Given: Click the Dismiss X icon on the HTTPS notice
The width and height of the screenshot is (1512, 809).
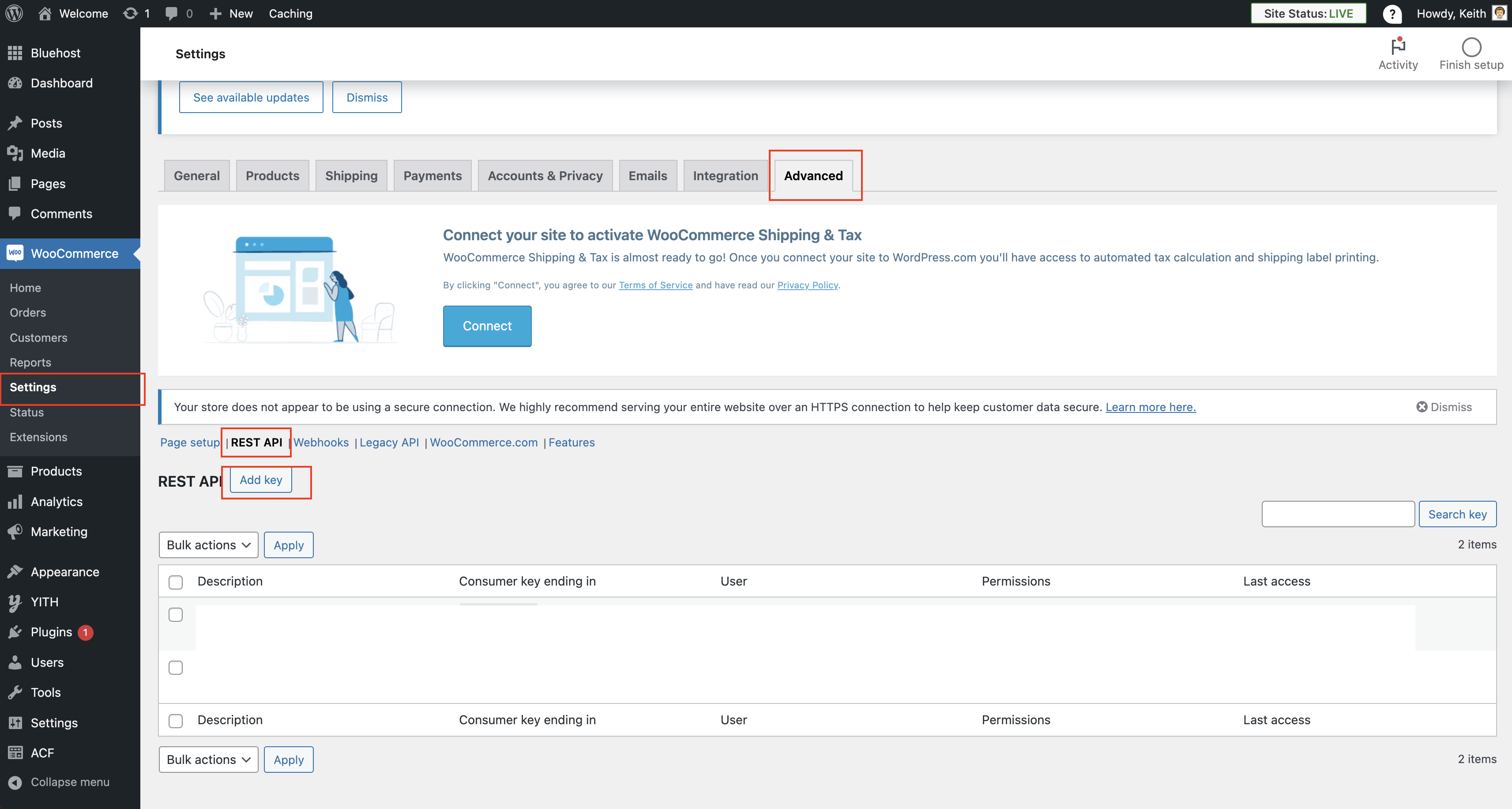Looking at the screenshot, I should (x=1421, y=407).
